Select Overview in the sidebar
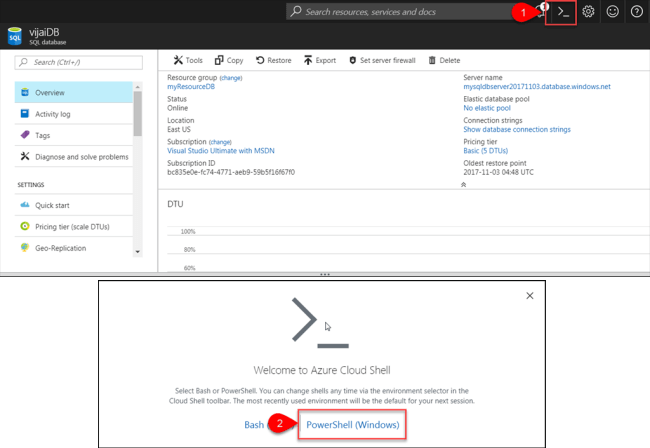This screenshot has width=650, height=448. point(74,92)
